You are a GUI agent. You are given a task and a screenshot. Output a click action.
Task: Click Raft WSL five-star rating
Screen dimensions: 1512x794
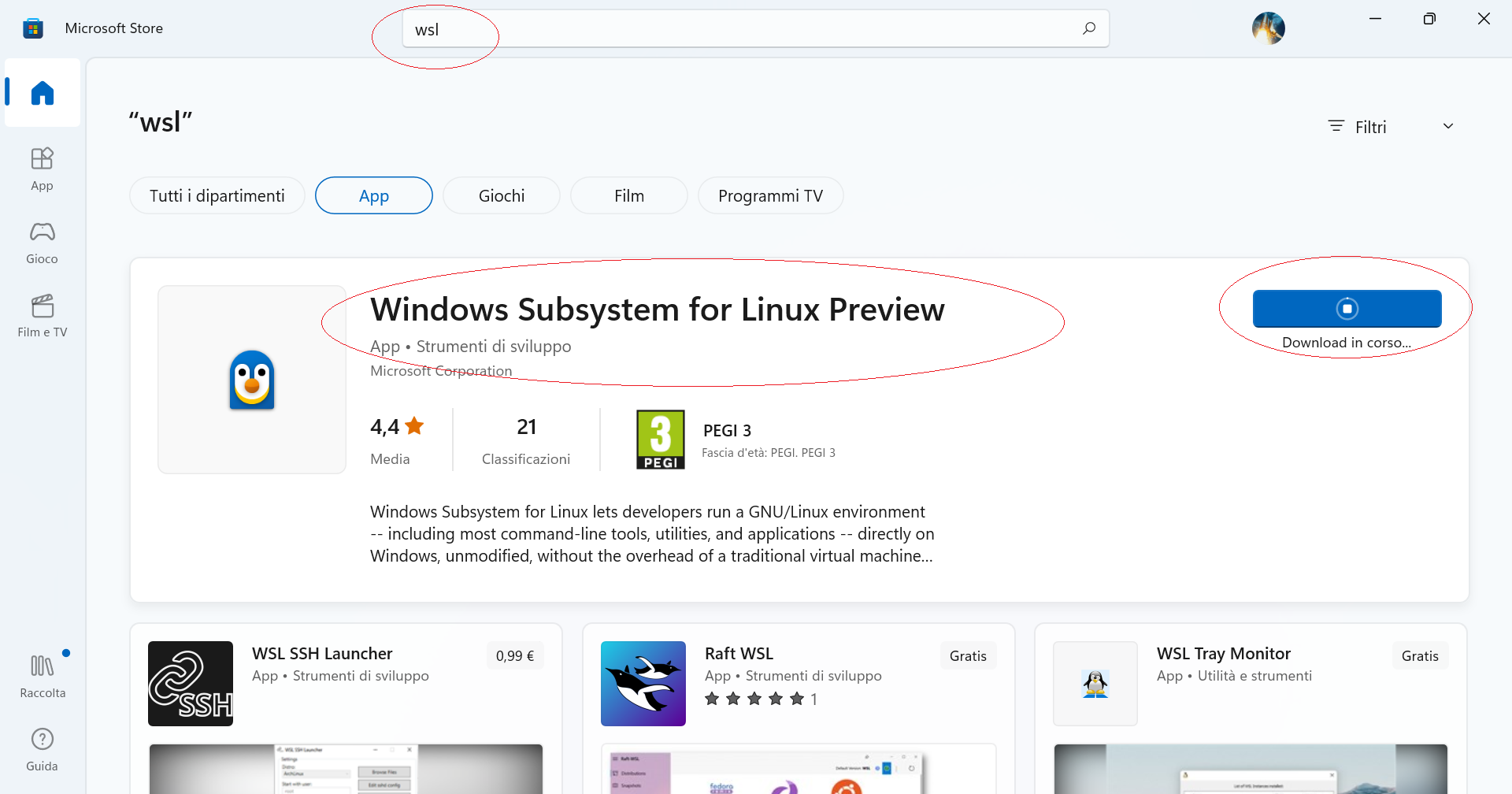click(x=754, y=699)
